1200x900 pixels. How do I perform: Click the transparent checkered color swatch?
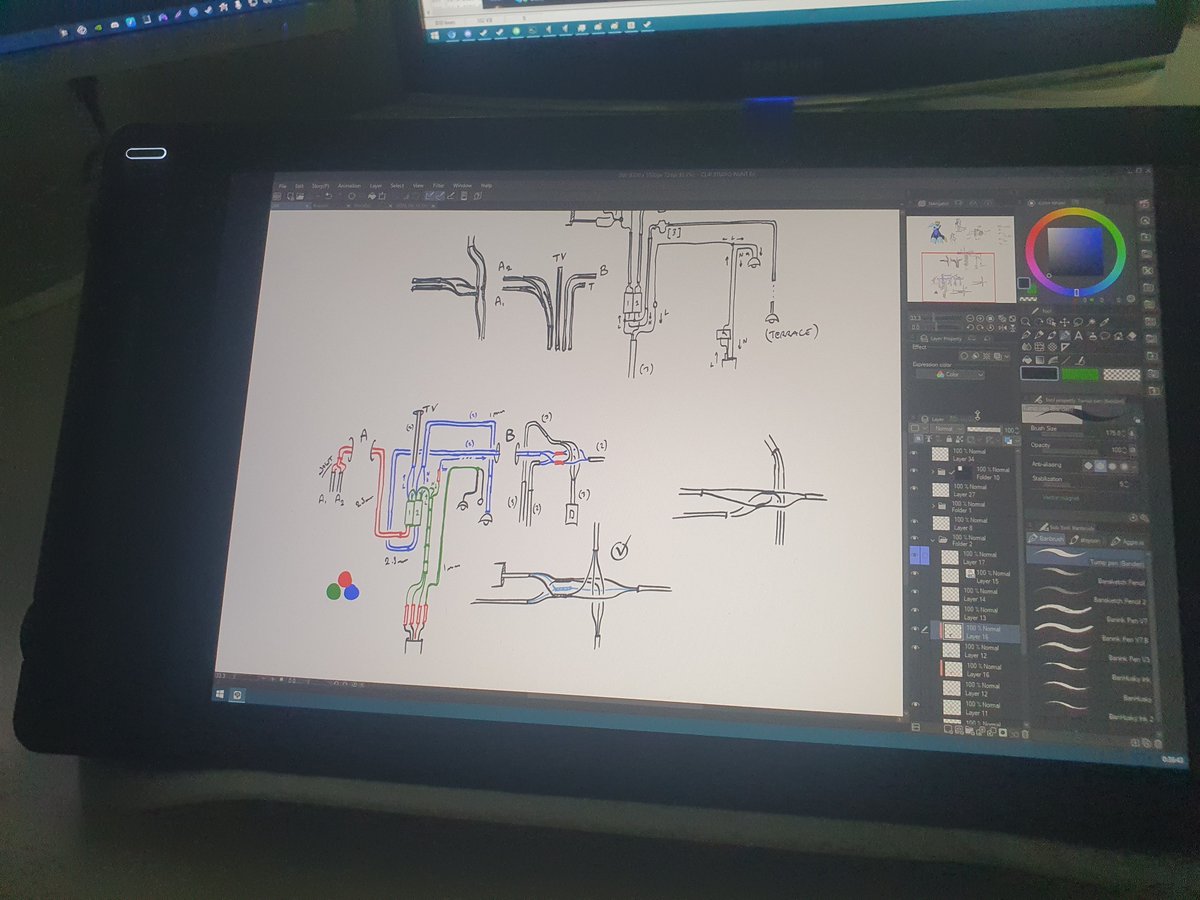coord(1122,374)
